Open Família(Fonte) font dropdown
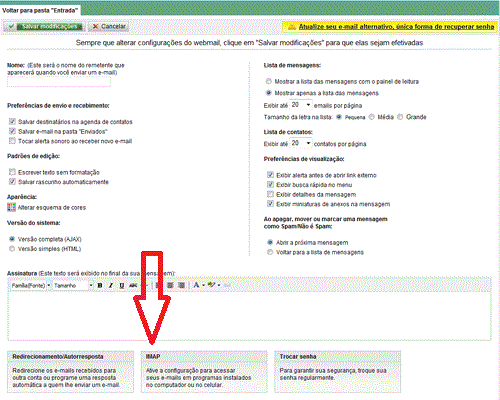Image resolution: width=500 pixels, height=400 pixels. coord(31,286)
